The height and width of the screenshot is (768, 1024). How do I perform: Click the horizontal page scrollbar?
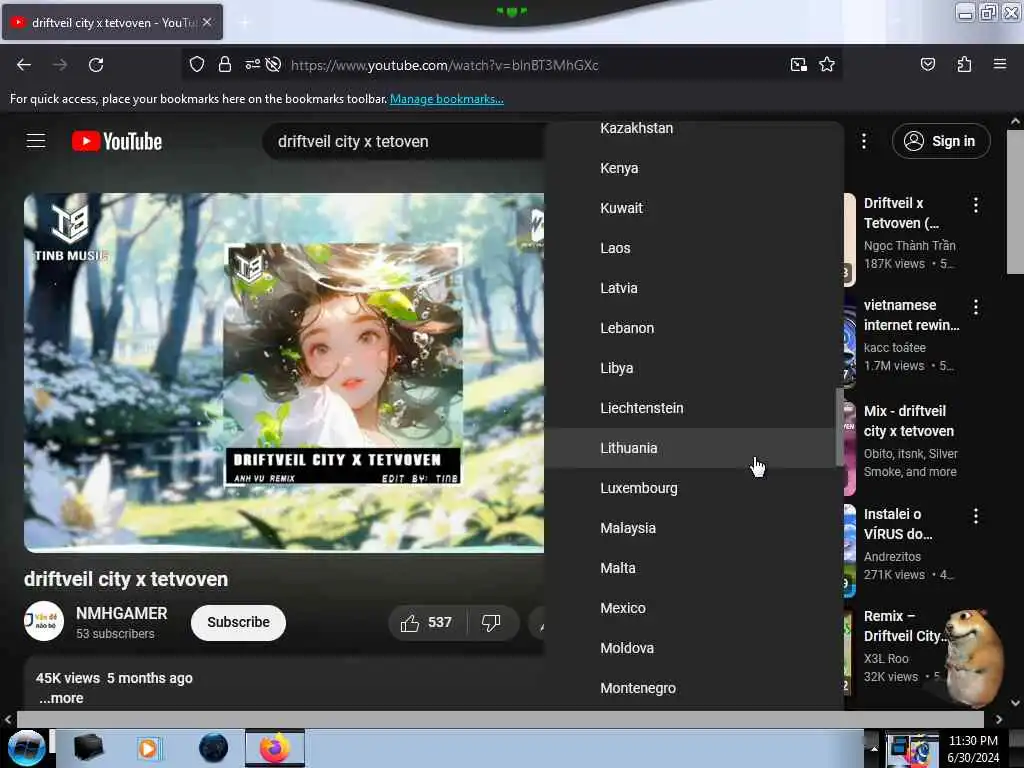(500, 719)
